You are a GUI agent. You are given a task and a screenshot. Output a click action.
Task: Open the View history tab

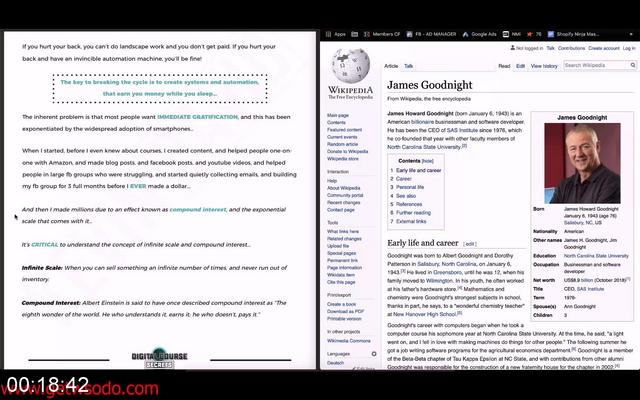pos(544,66)
